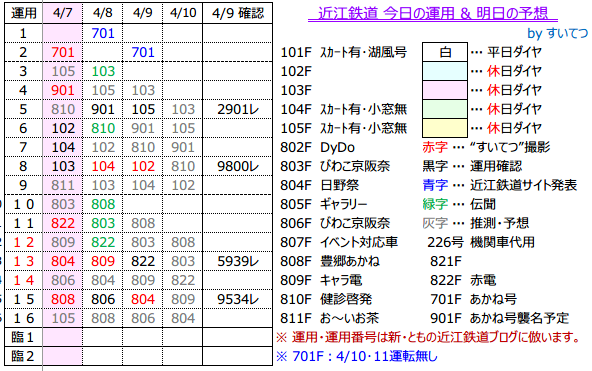592x371 pixels.
Task: Select red 102 in row 8
Action: (x=143, y=166)
